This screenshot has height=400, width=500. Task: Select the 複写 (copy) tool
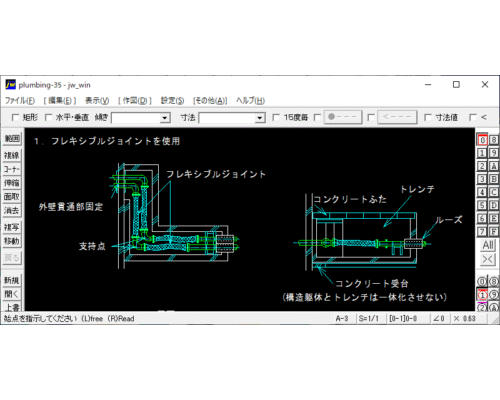(x=12, y=227)
